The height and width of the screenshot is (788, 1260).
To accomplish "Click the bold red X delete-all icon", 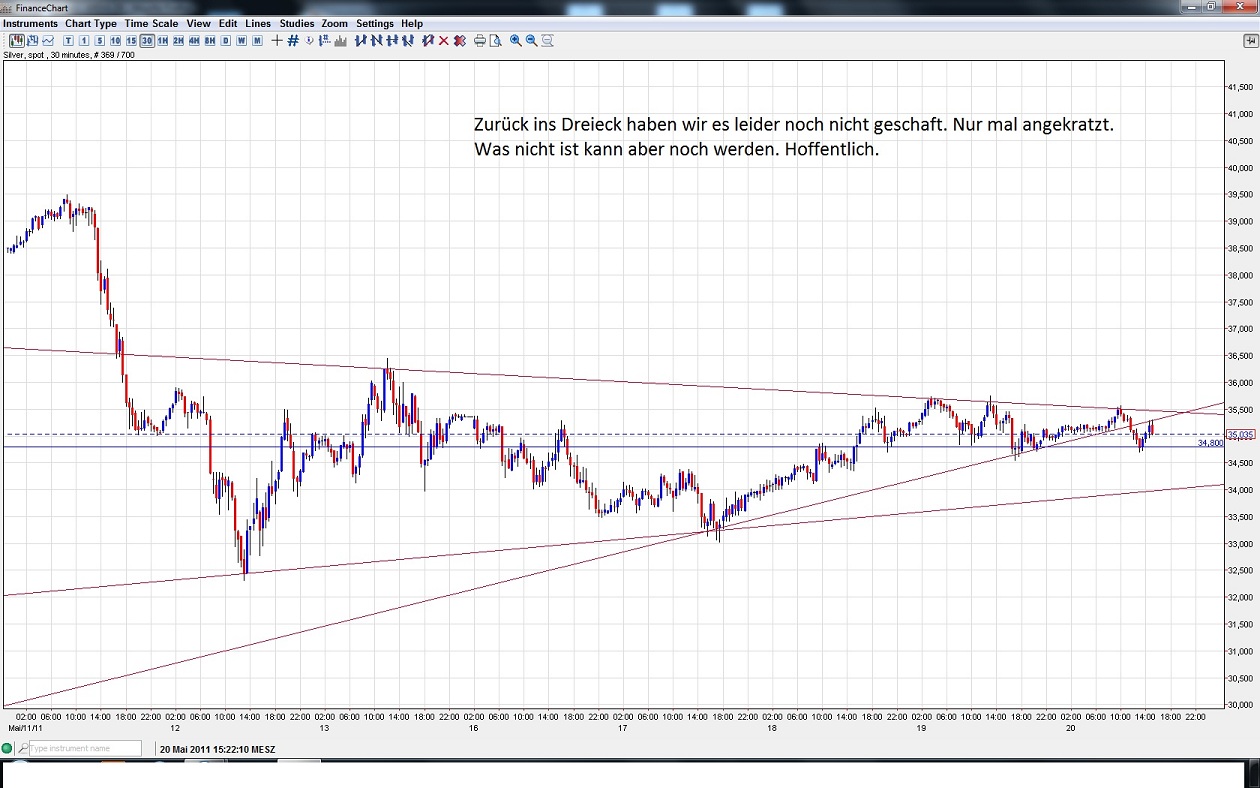I will tap(459, 41).
